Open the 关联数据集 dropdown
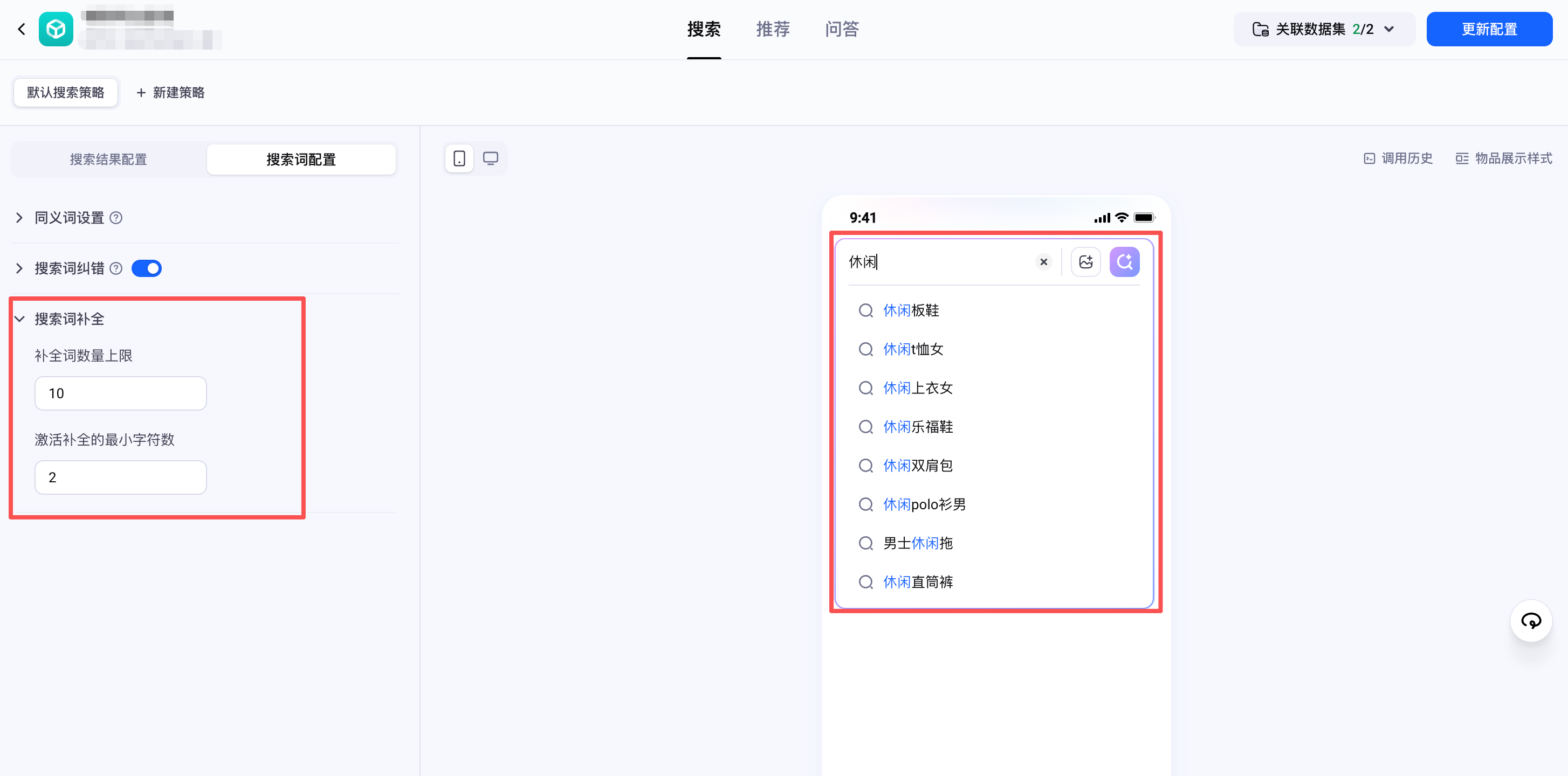 (x=1324, y=29)
